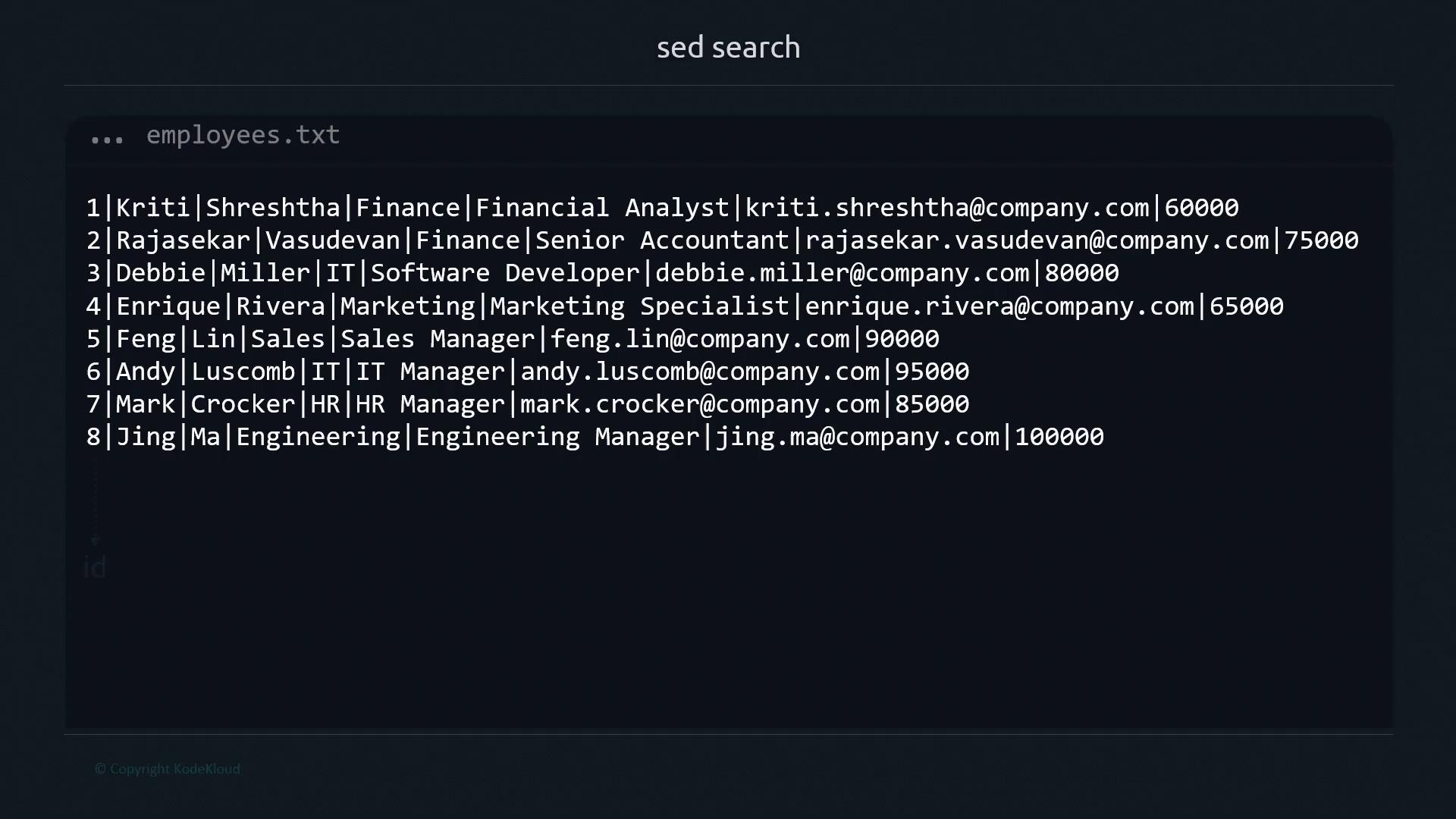Click the debbie.miller@company.com email
The height and width of the screenshot is (819, 1456).
pos(843,273)
